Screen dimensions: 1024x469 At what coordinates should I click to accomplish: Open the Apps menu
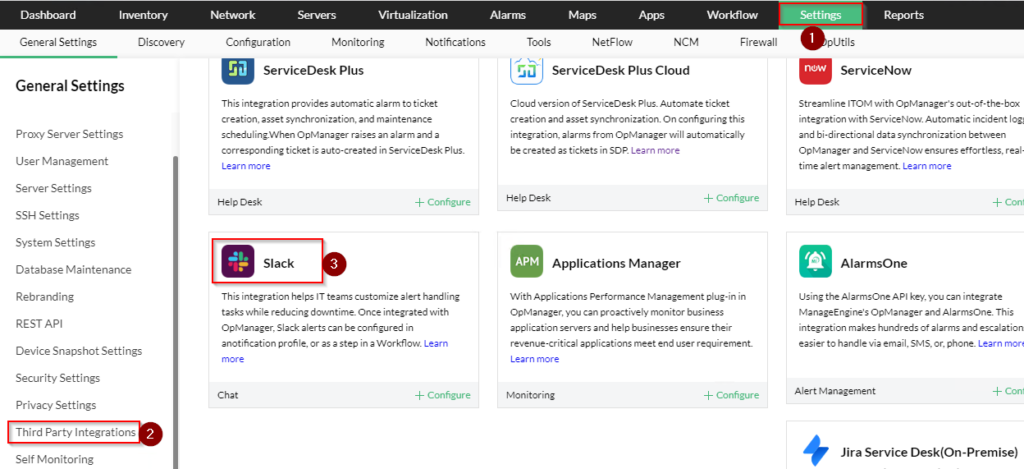pyautogui.click(x=651, y=15)
